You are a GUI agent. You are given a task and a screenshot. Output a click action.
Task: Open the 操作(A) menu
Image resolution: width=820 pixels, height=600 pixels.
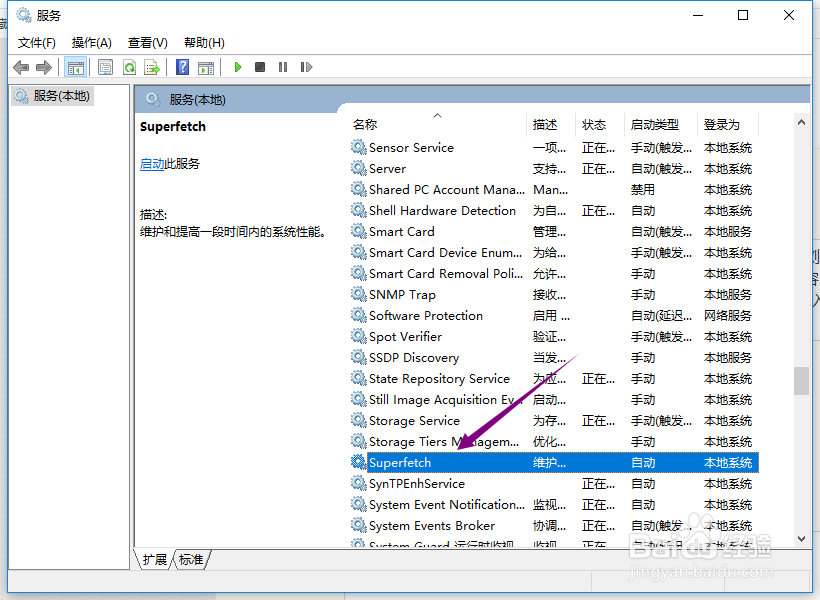tap(92, 43)
